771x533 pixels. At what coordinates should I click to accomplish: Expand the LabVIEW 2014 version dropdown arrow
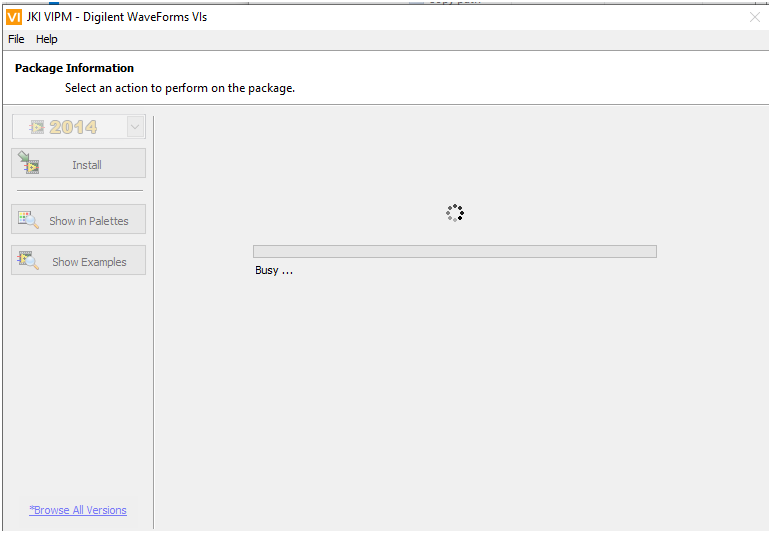135,127
